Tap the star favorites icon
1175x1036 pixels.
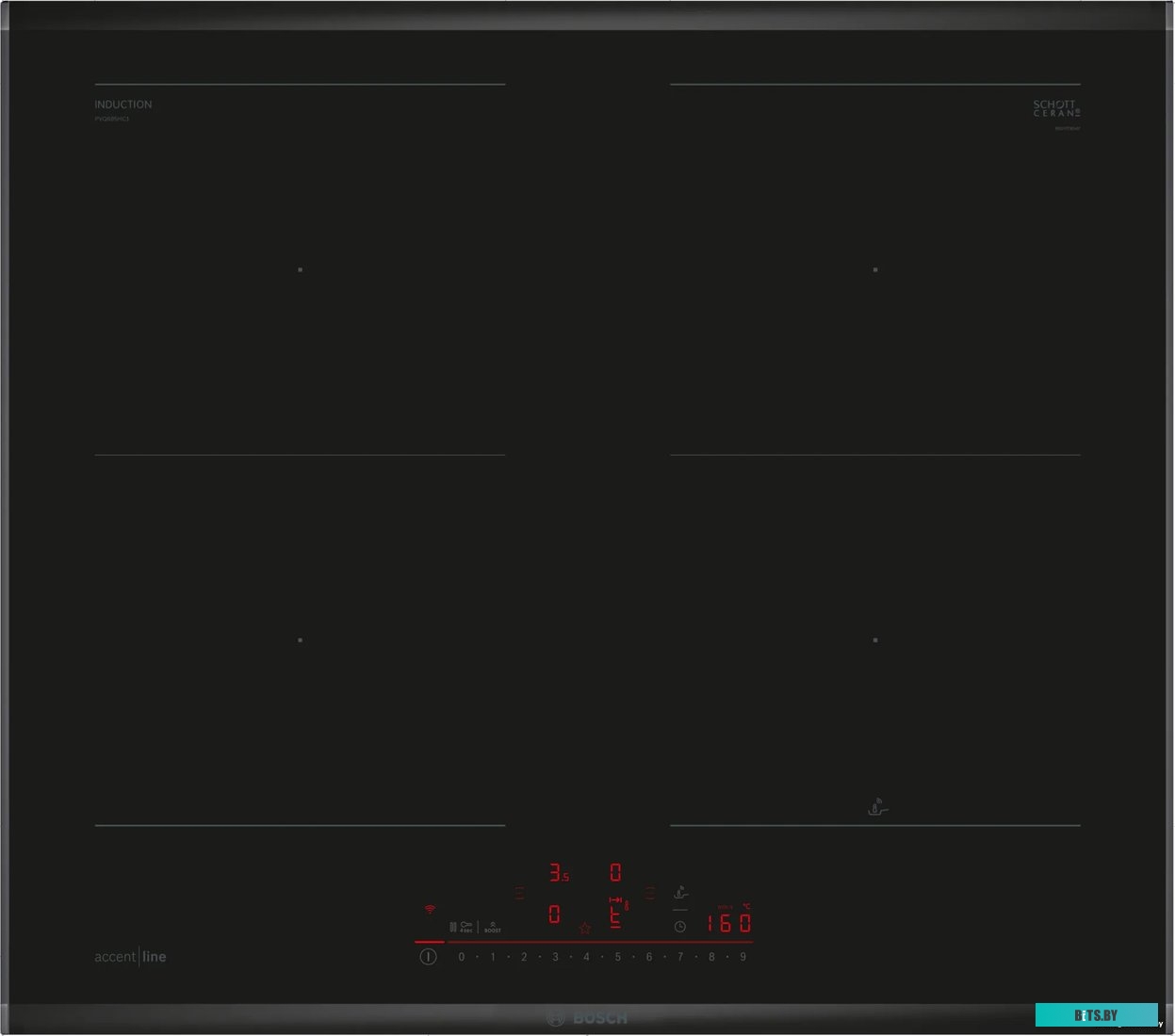(x=585, y=929)
